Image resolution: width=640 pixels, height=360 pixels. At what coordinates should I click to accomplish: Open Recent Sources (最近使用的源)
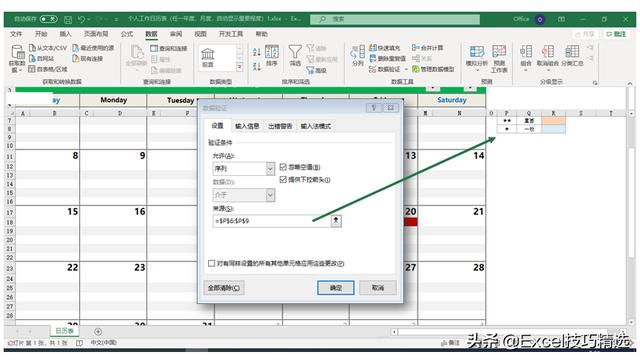(x=93, y=48)
